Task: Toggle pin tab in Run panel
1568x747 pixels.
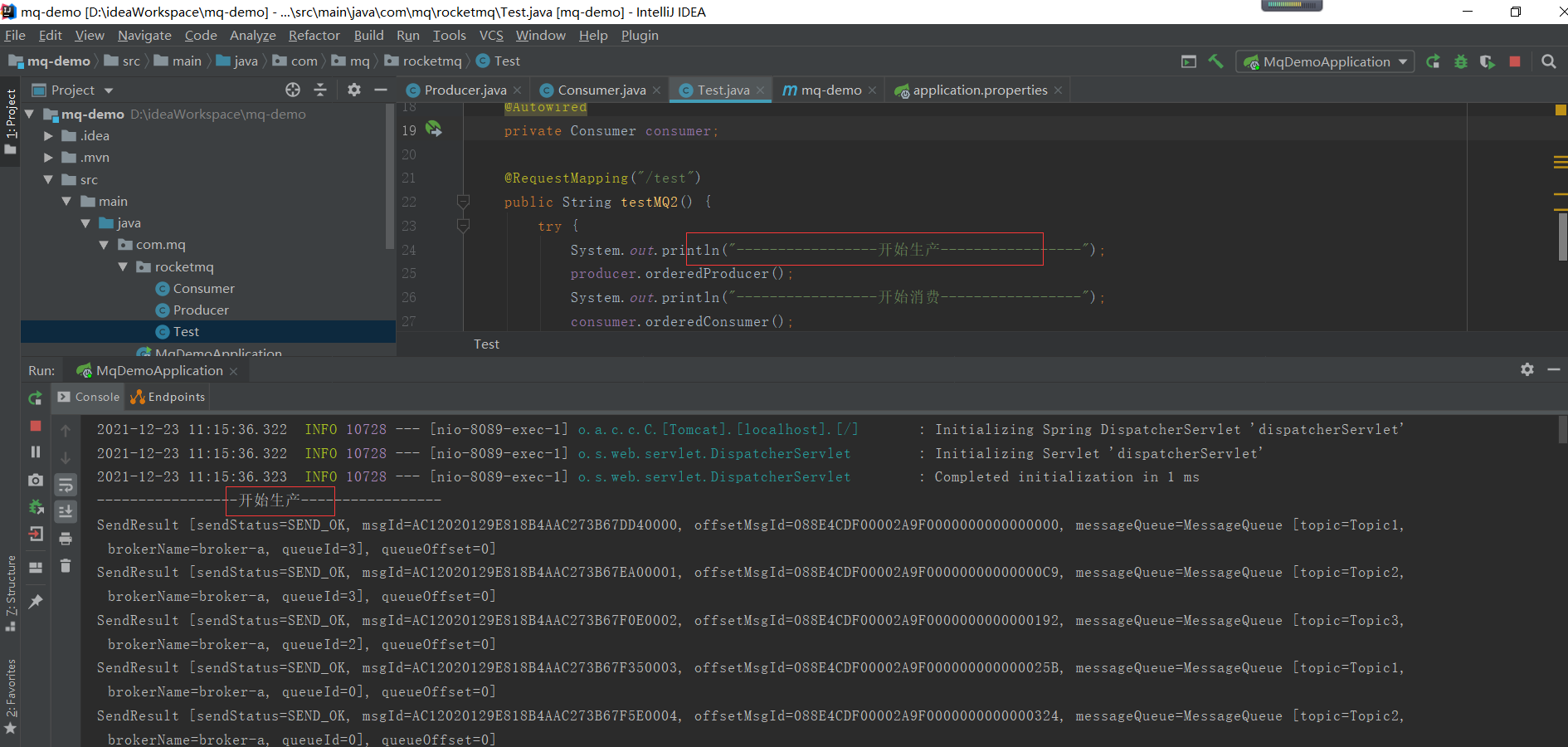Action: [35, 602]
